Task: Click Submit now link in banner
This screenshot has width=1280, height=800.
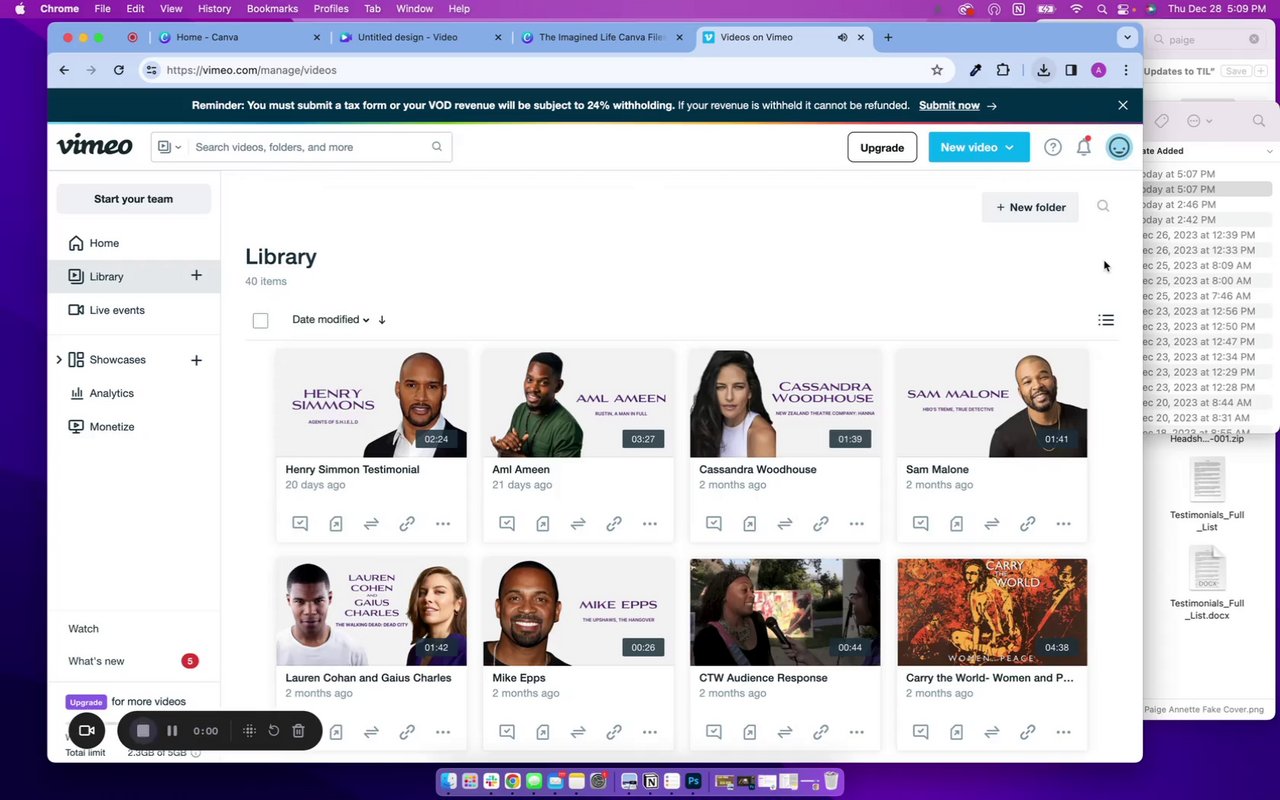Action: (x=949, y=105)
